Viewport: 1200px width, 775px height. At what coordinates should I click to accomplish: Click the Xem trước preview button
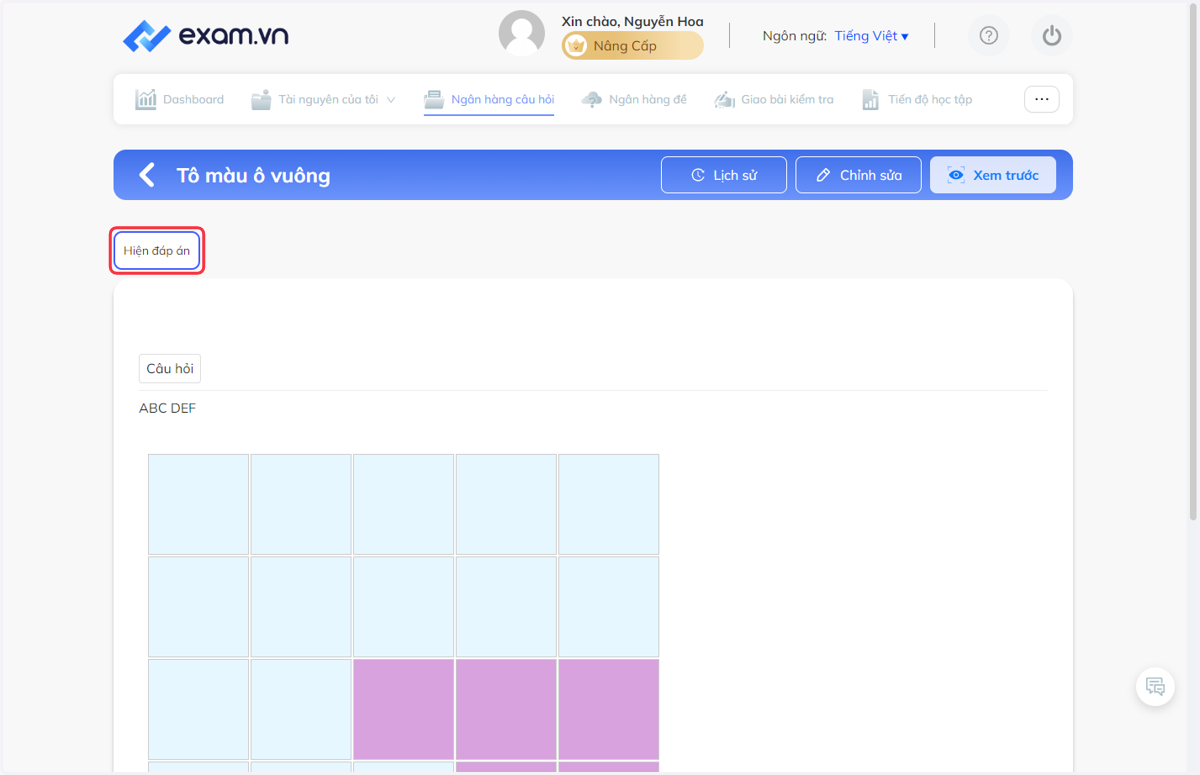pos(993,175)
